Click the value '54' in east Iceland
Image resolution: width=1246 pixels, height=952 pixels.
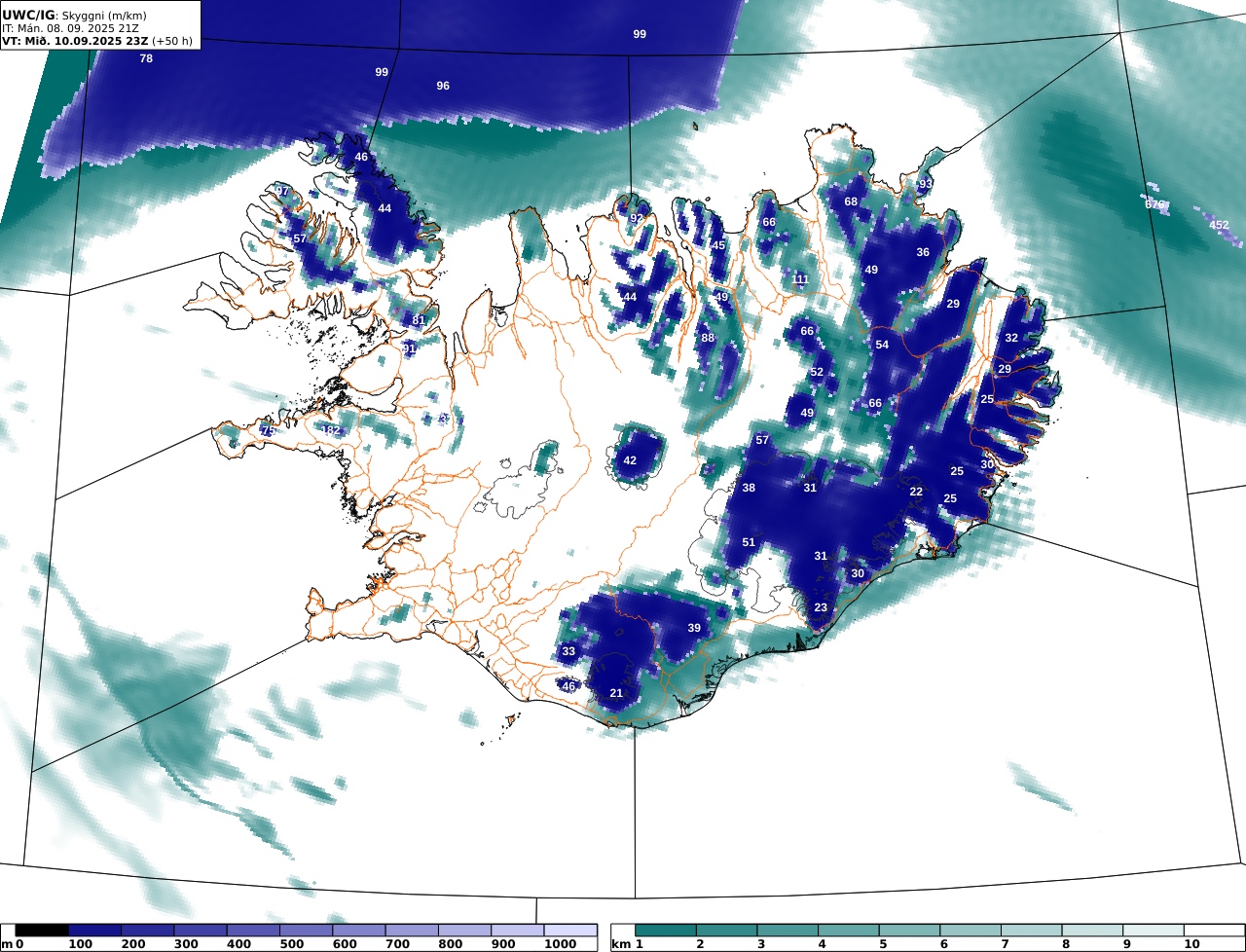point(882,345)
